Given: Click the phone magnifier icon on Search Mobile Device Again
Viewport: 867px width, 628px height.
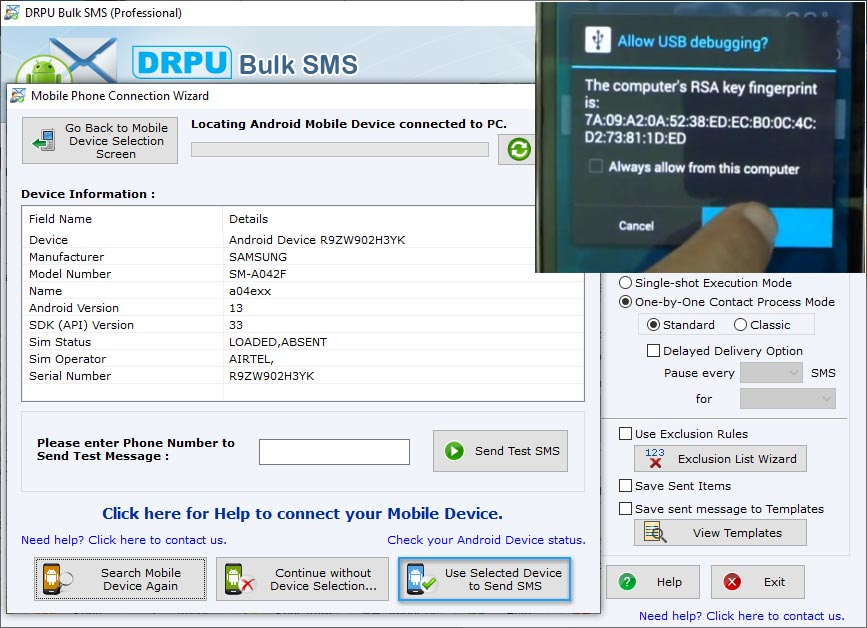Looking at the screenshot, I should click(x=56, y=579).
